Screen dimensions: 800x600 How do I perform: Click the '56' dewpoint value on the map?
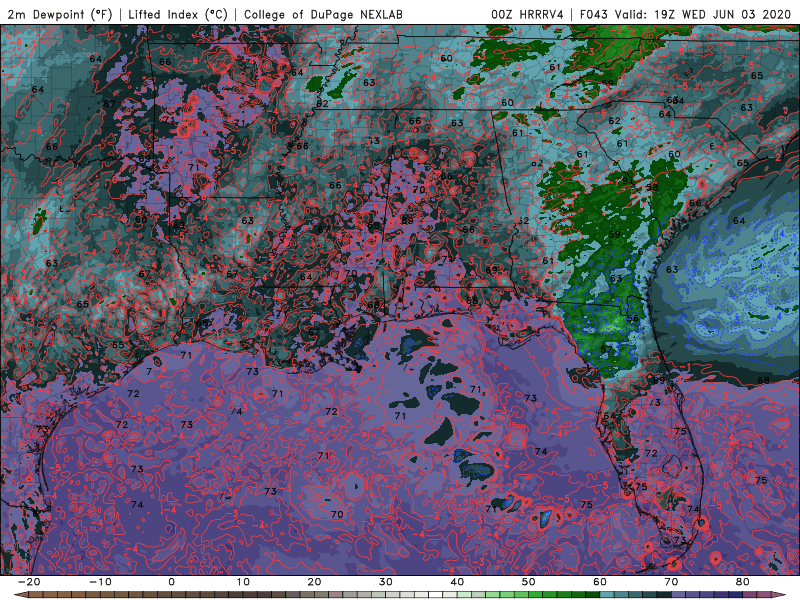pos(633,318)
